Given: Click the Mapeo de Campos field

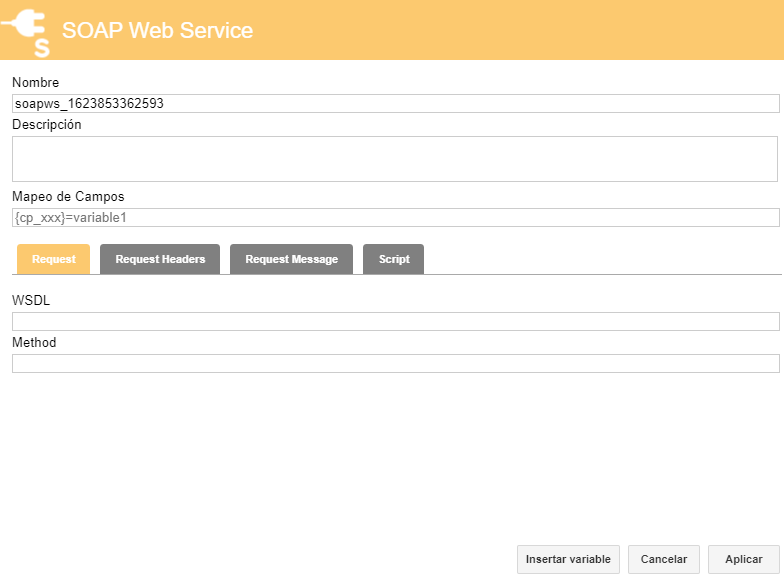Looking at the screenshot, I should 396,218.
